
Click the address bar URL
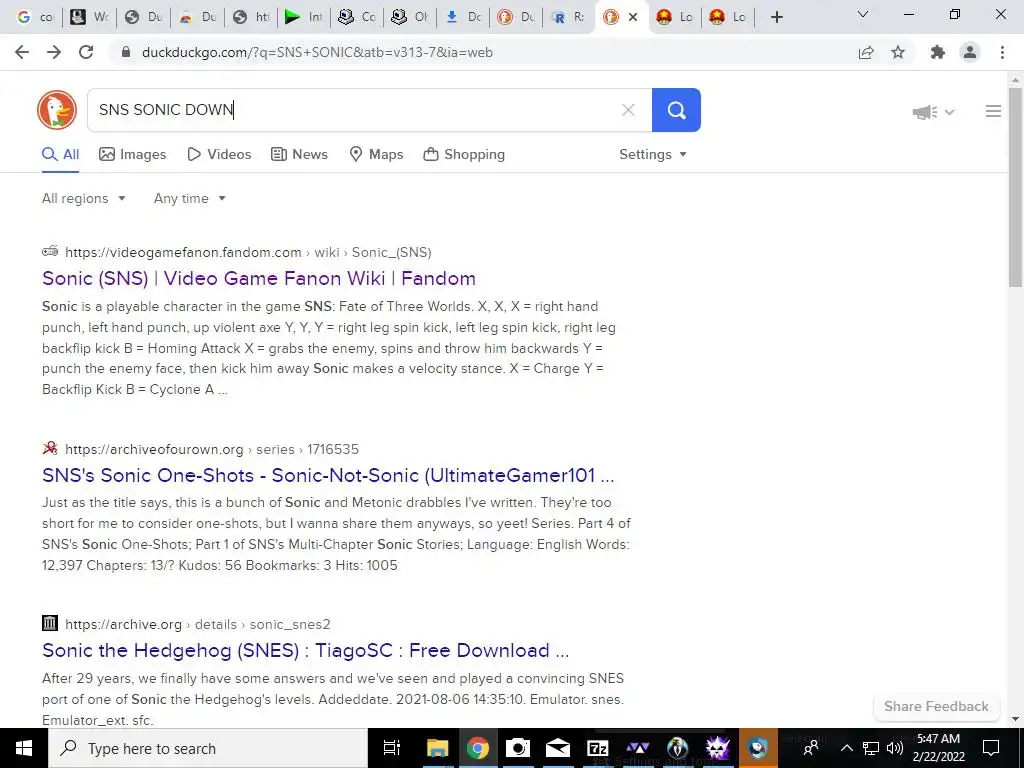pos(317,52)
